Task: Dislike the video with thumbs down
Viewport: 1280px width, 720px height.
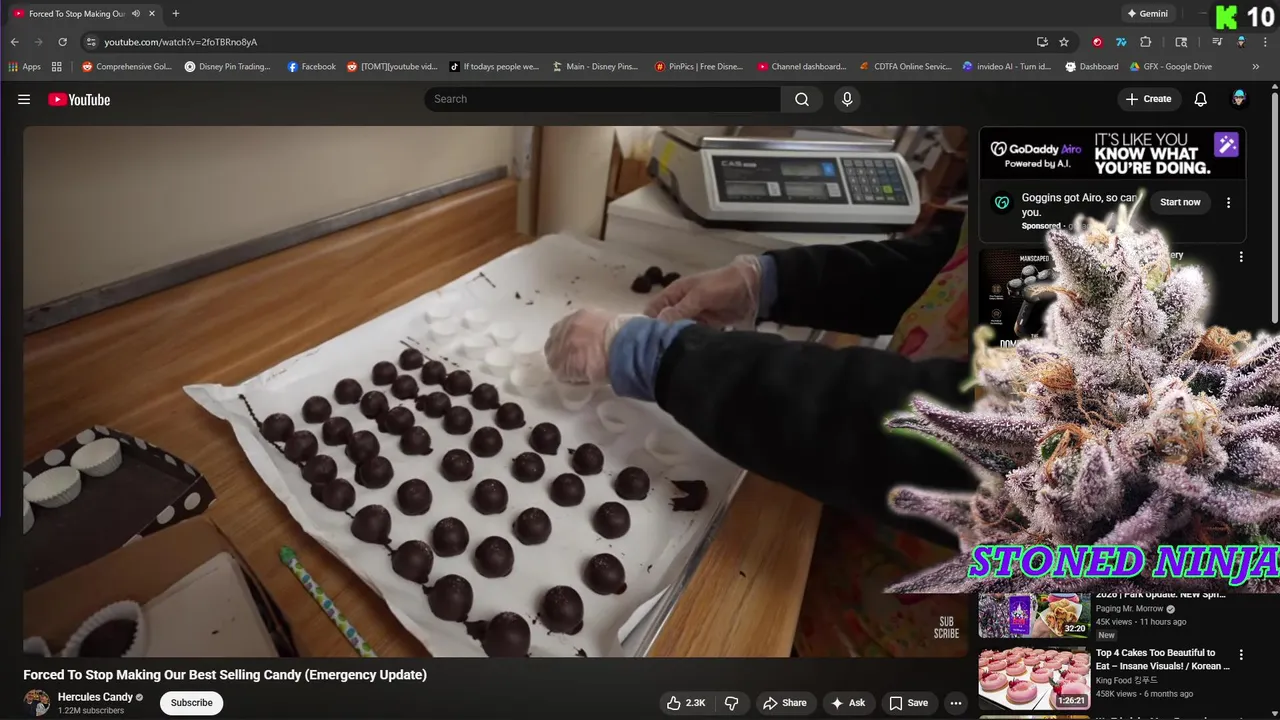Action: (731, 703)
